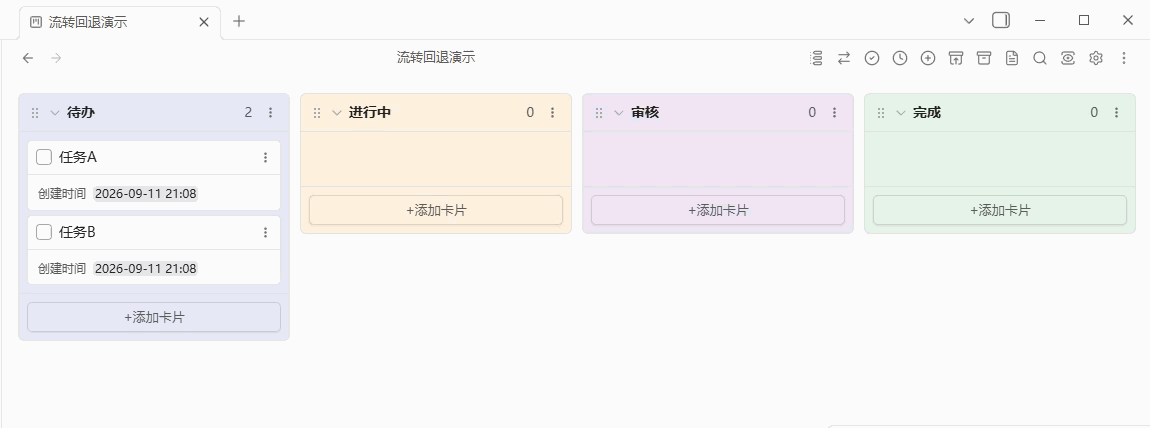
Task: Click the archive box icon
Action: pos(984,58)
